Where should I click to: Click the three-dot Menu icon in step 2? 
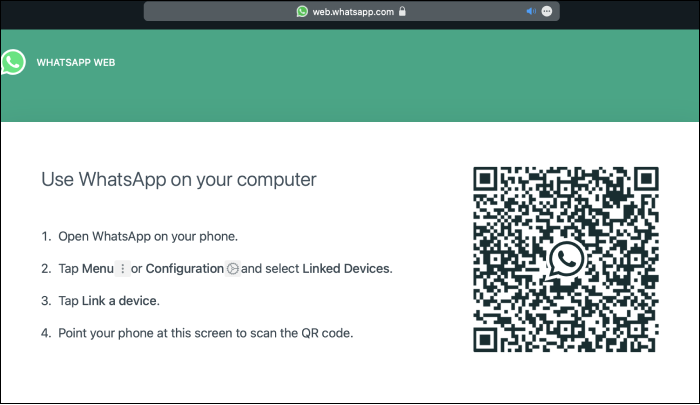click(x=123, y=268)
